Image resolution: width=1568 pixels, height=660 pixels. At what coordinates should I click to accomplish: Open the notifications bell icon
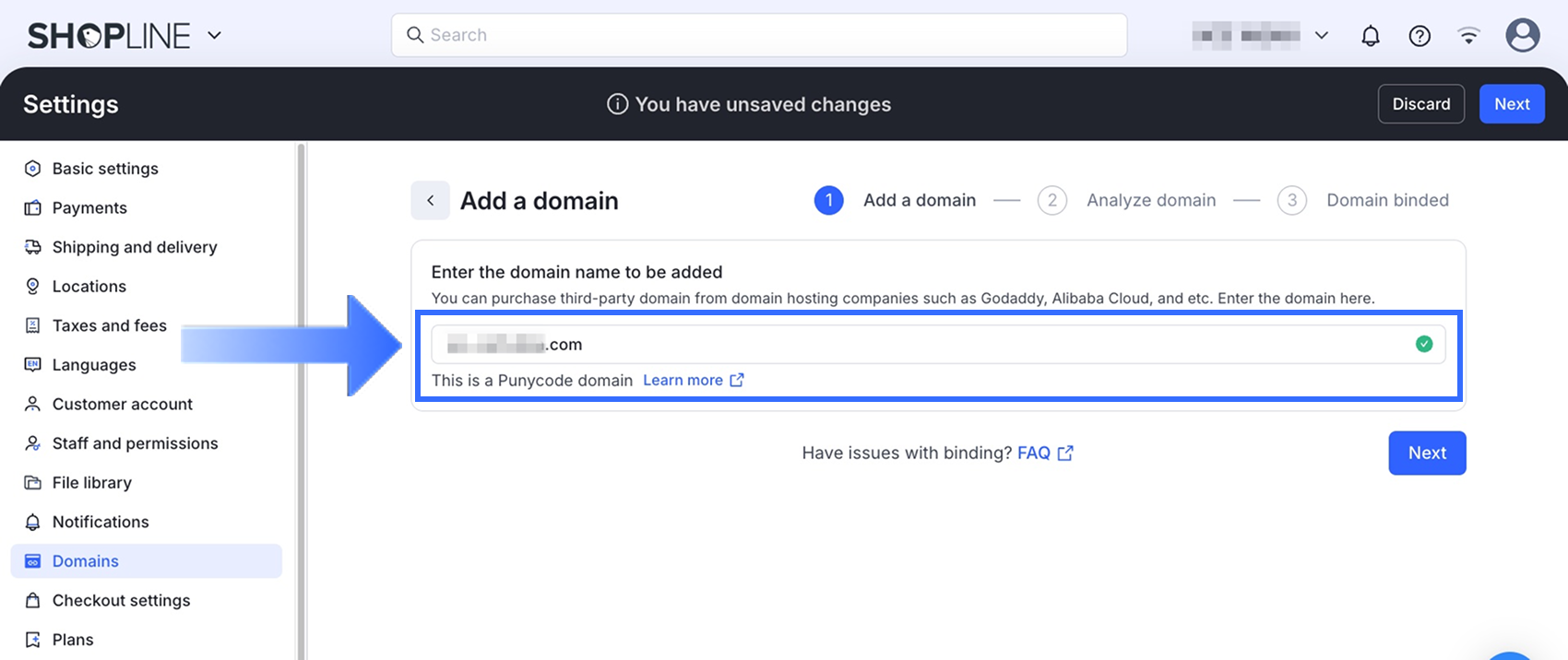click(1371, 36)
